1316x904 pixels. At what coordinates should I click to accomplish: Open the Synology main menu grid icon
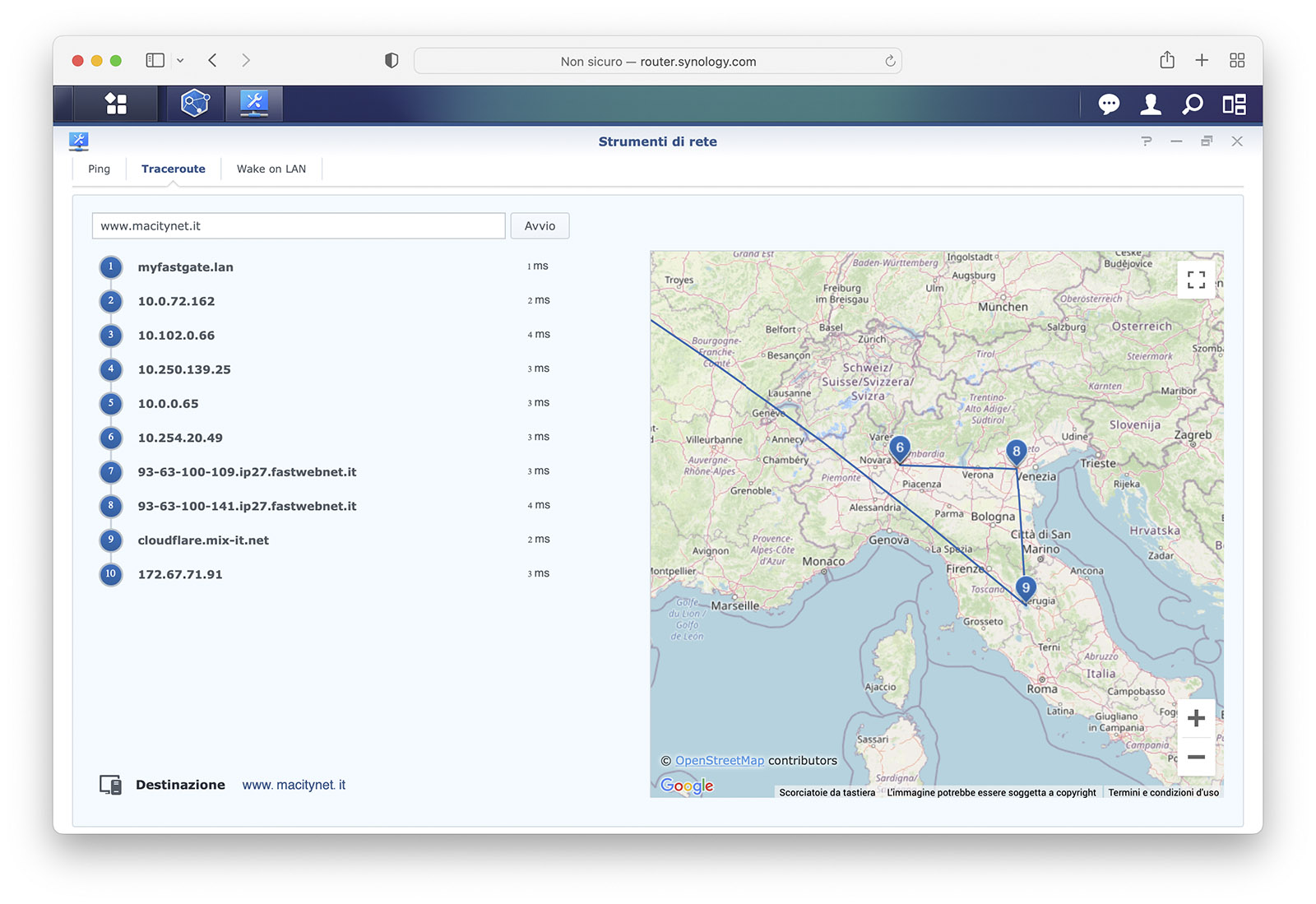(x=116, y=104)
